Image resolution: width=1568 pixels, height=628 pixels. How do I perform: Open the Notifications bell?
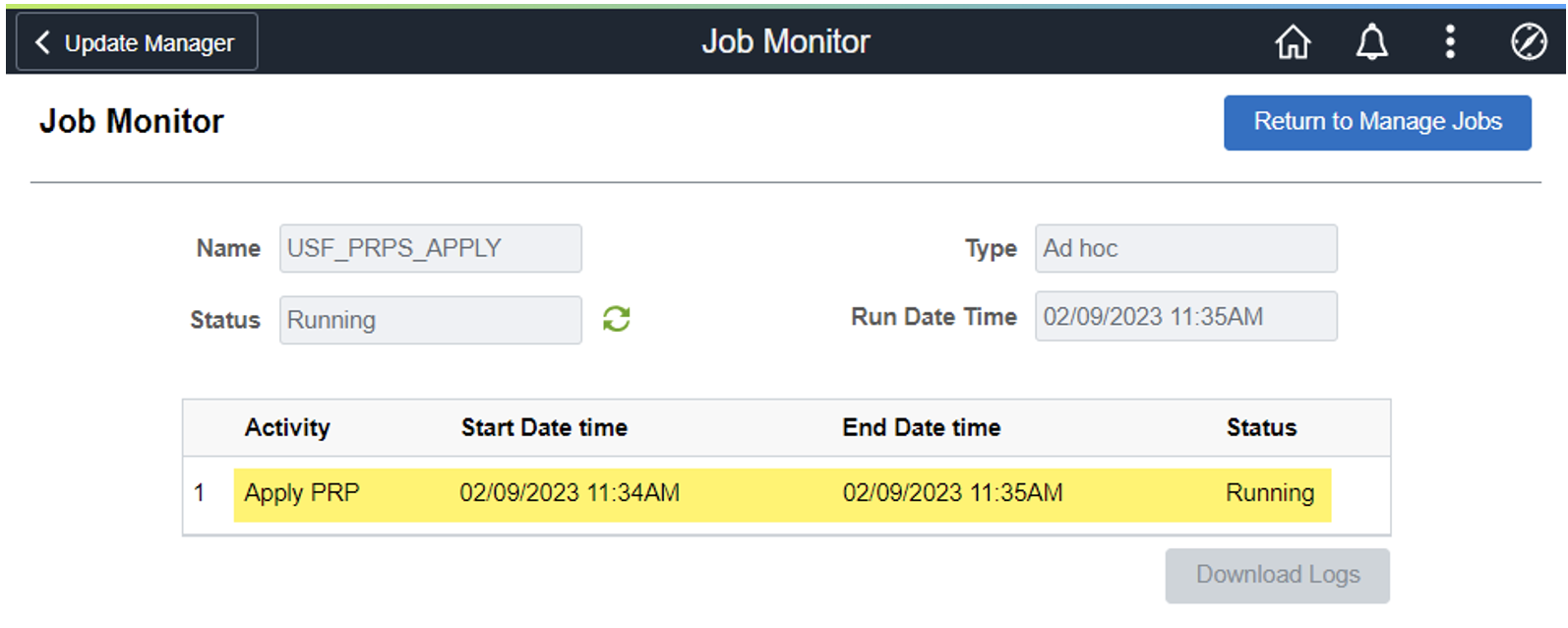point(1371,42)
